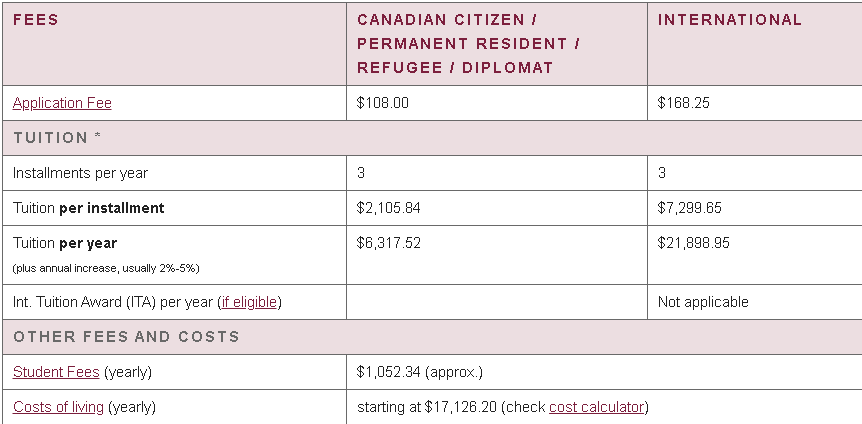Select the $21,898.95 international yearly tuition
Image resolution: width=862 pixels, height=424 pixels.
pyautogui.click(x=694, y=244)
